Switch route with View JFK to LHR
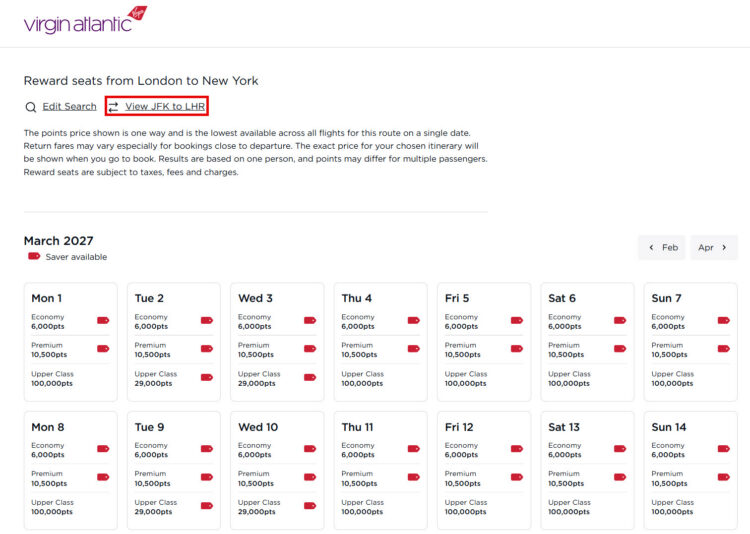The image size is (750, 534). [165, 106]
